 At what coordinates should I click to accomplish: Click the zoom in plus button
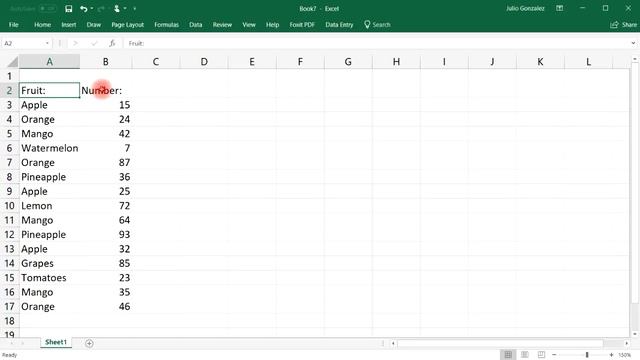(611, 355)
